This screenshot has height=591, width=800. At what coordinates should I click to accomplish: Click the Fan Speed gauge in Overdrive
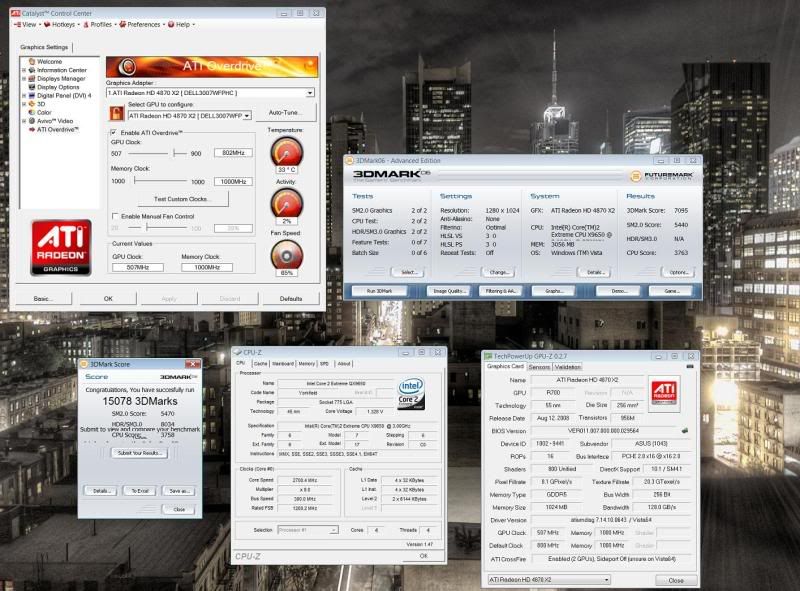pyautogui.click(x=287, y=254)
